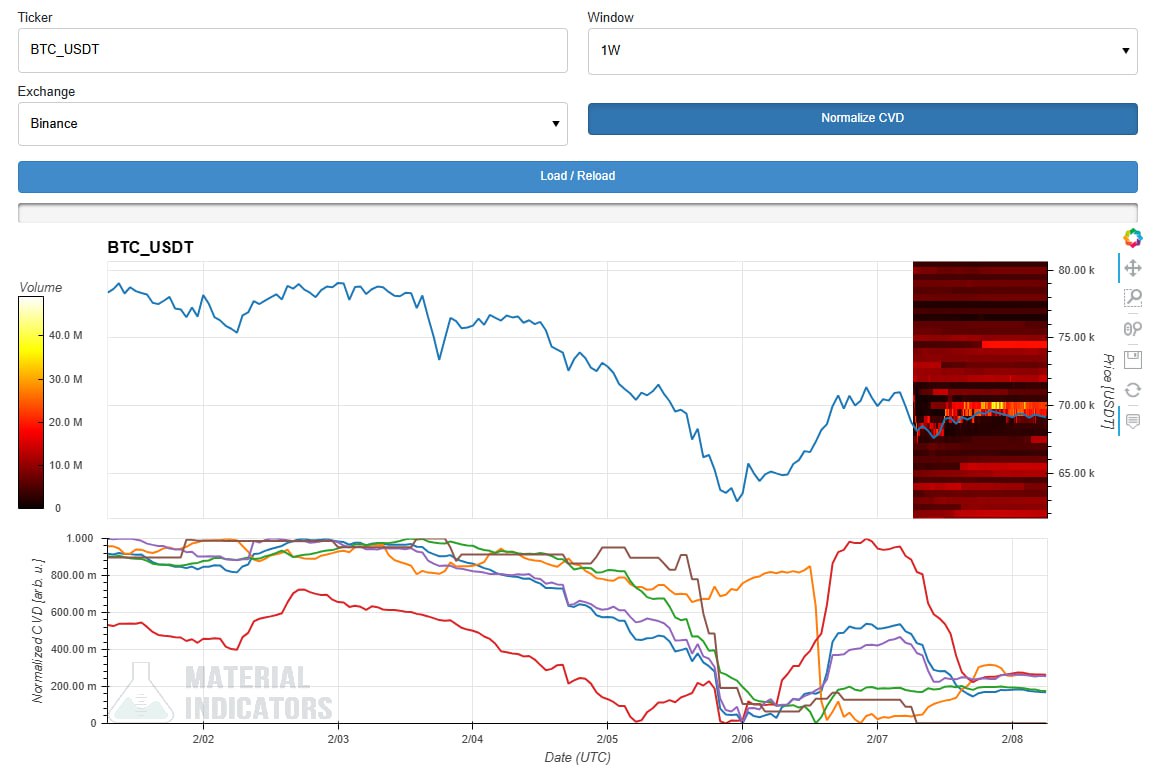1156x776 pixels.
Task: Select the Pan tool
Action: pos(1132,268)
